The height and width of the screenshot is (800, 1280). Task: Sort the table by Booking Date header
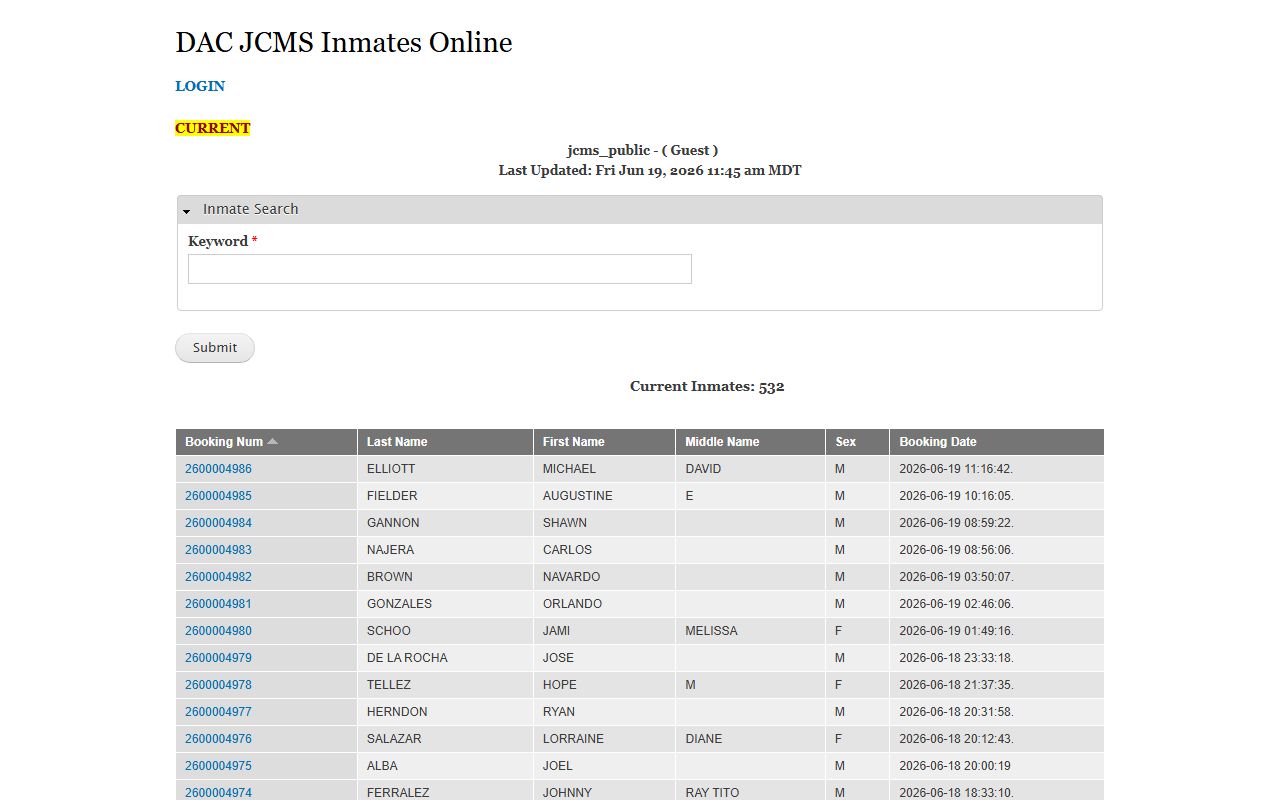tap(938, 442)
